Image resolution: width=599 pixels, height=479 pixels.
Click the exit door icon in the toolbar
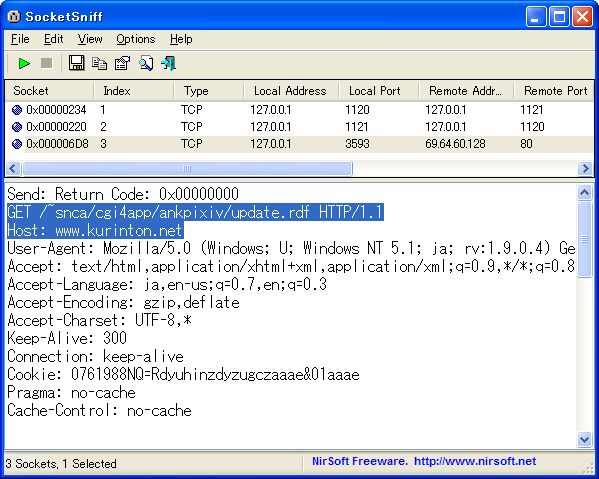pyautogui.click(x=168, y=63)
